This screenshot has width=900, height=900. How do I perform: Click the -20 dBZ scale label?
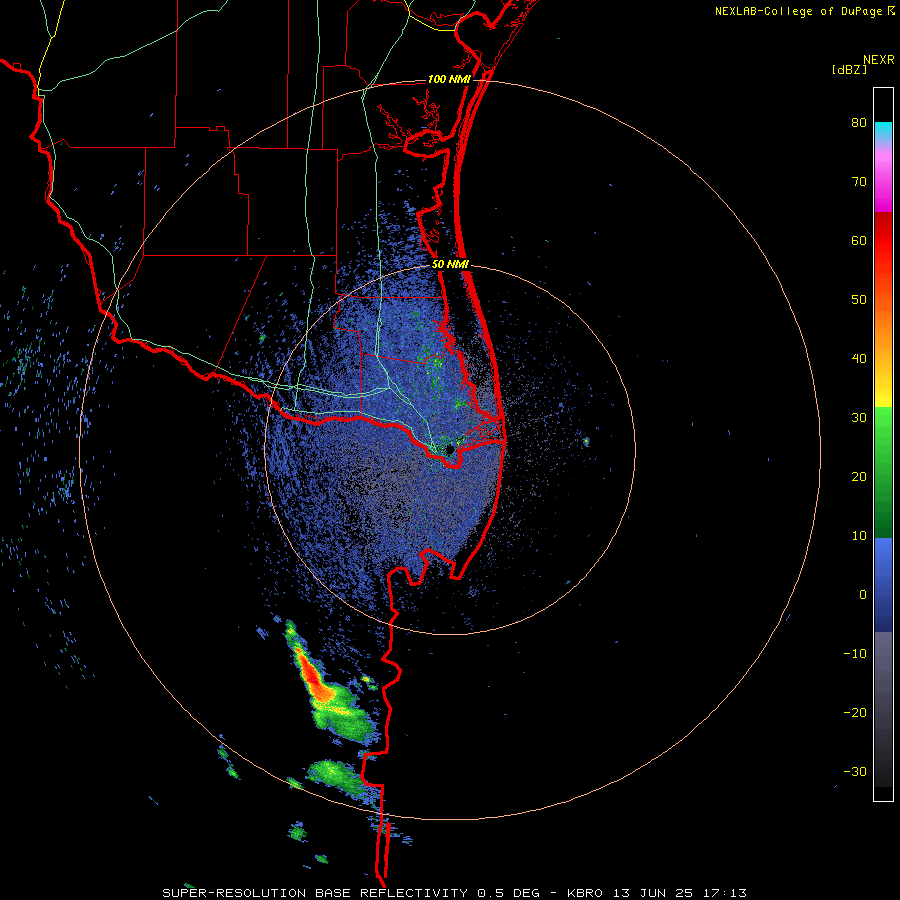tap(855, 713)
